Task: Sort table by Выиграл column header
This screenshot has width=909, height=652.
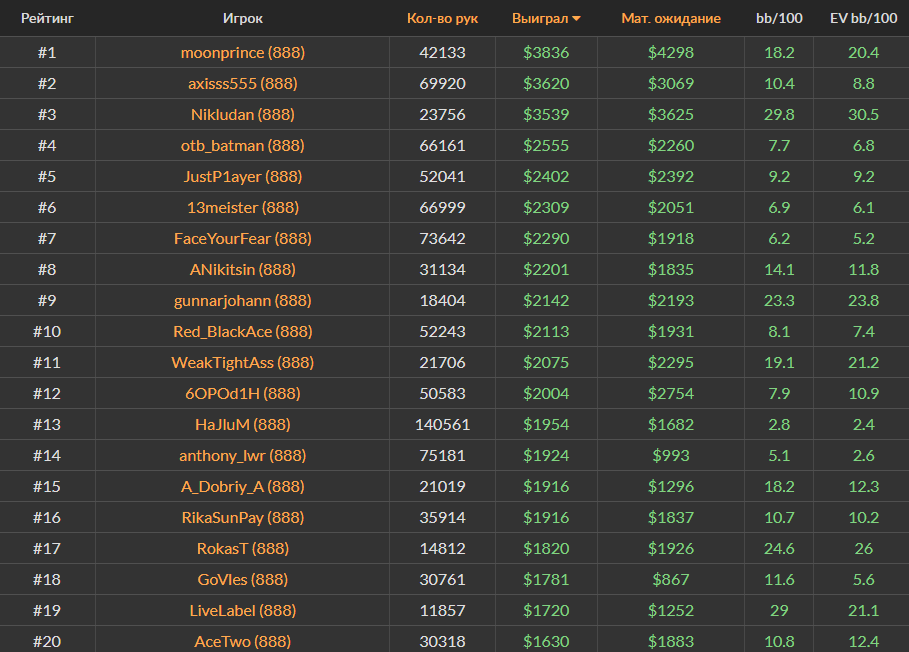Action: click(x=539, y=18)
